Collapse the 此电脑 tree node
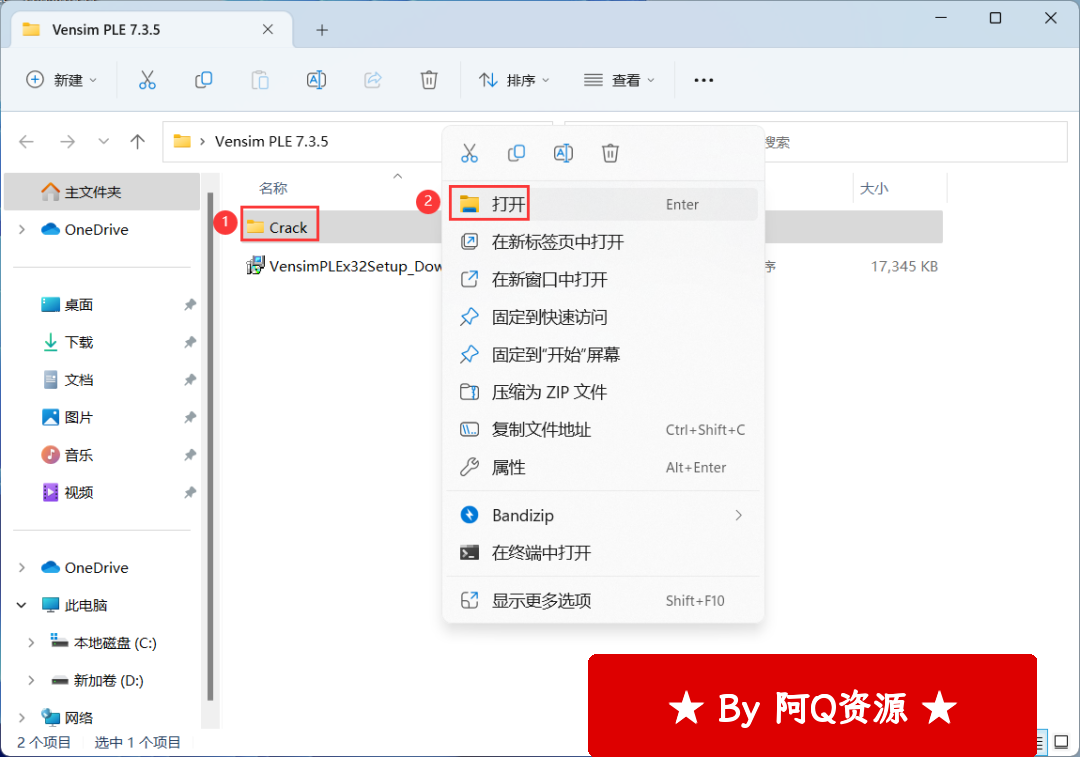Viewport: 1080px width, 757px height. coord(22,605)
